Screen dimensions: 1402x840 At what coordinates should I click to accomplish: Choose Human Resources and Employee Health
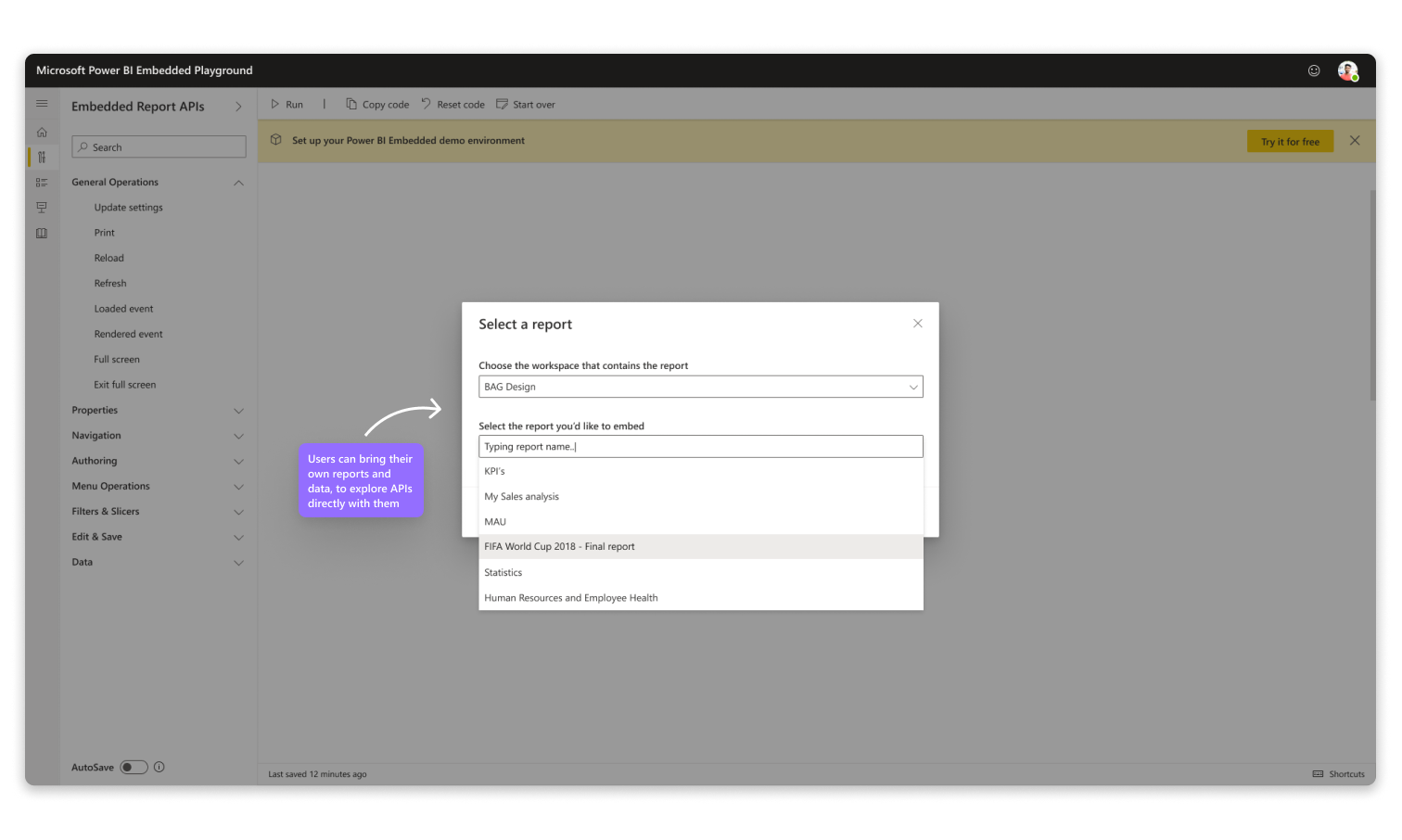click(x=701, y=598)
